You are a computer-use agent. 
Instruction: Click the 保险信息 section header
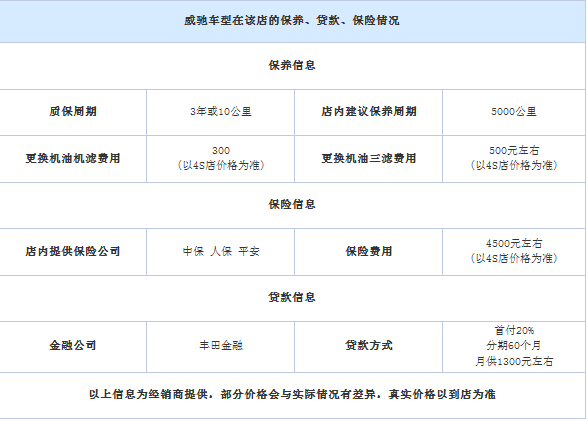coord(292,204)
